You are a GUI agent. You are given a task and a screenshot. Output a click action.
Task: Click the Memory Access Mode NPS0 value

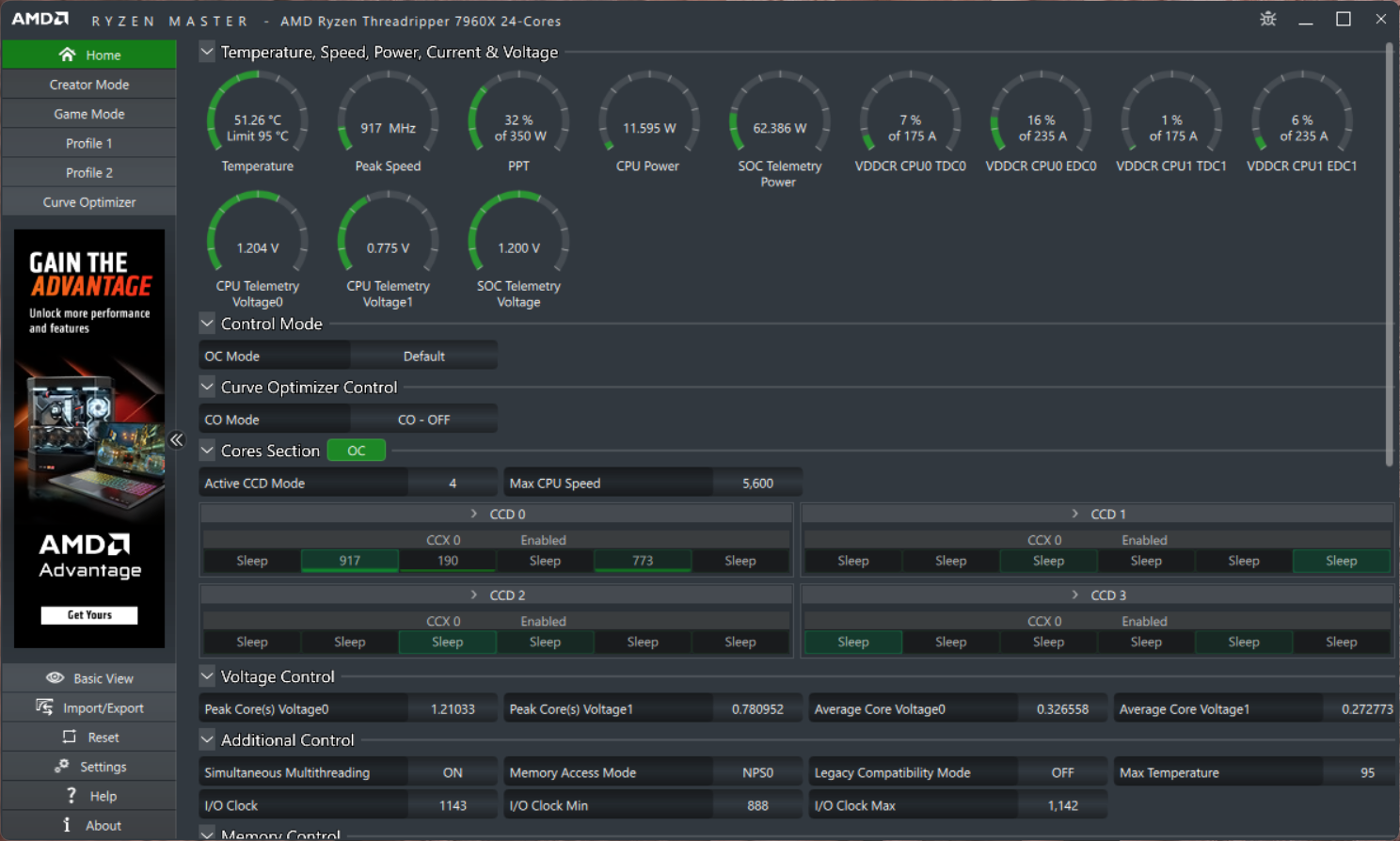(757, 772)
